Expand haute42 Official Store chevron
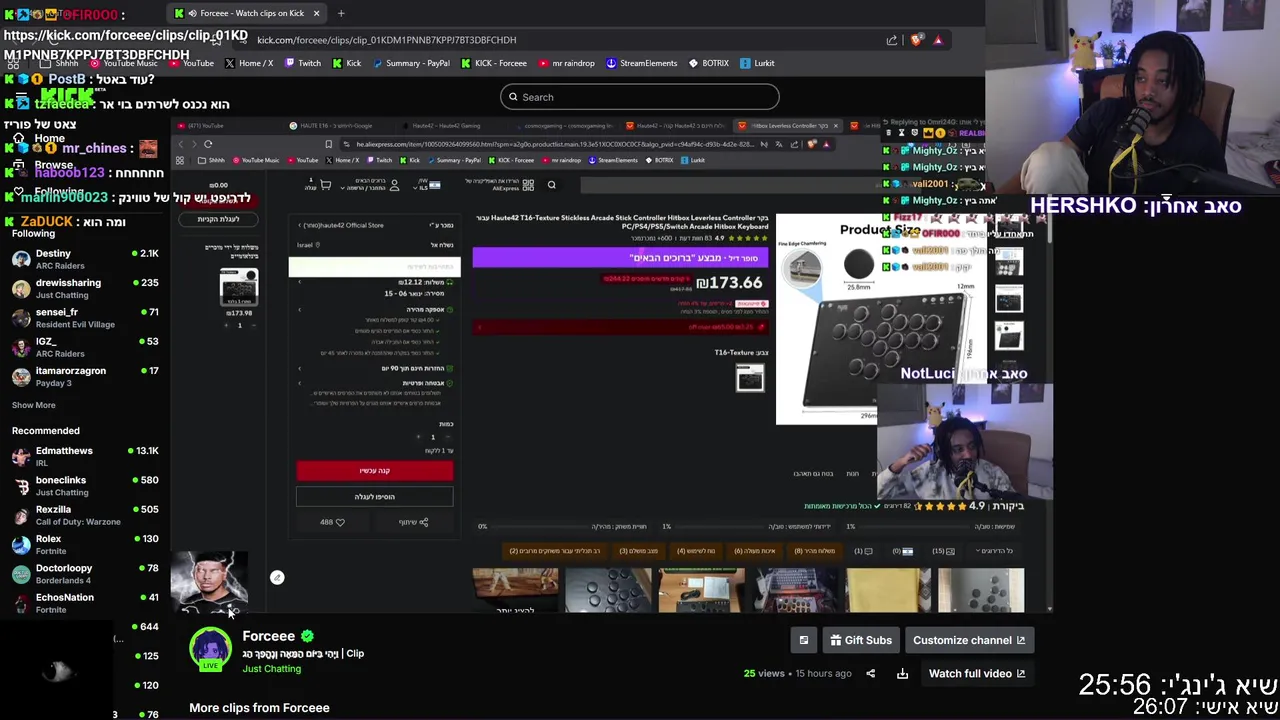 (x=299, y=225)
